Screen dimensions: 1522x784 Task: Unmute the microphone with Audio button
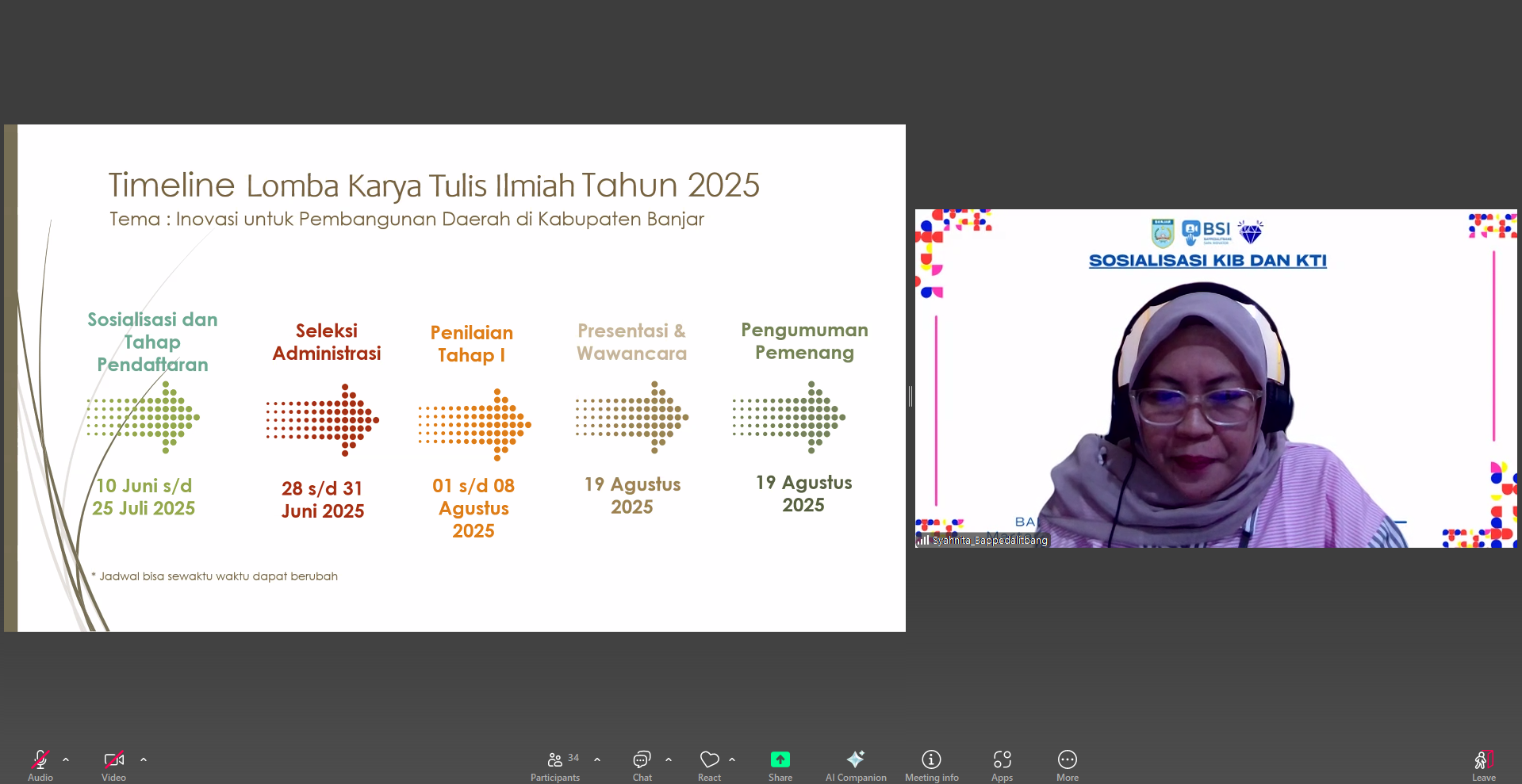coord(40,764)
